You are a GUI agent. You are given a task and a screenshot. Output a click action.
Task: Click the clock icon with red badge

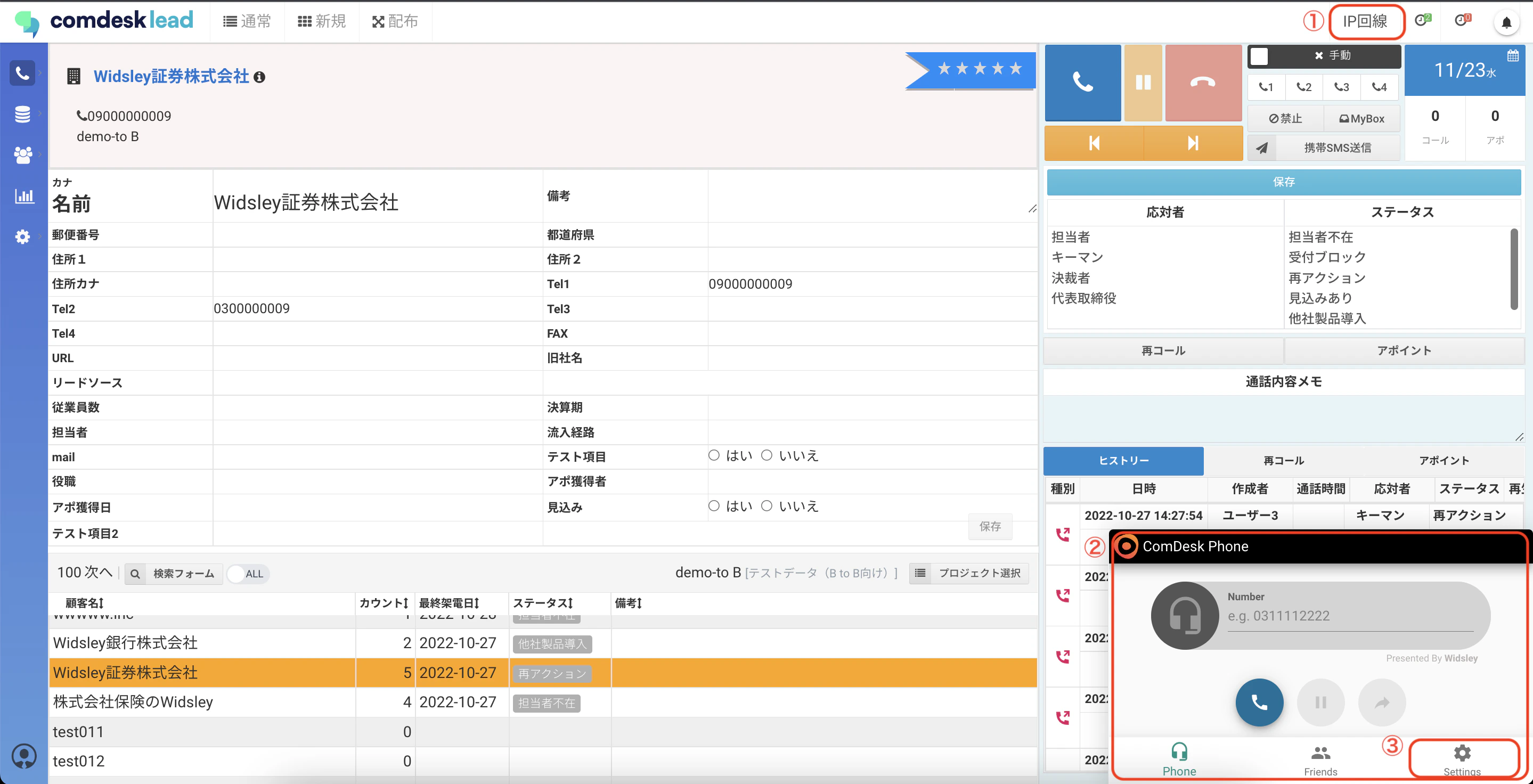click(1462, 21)
